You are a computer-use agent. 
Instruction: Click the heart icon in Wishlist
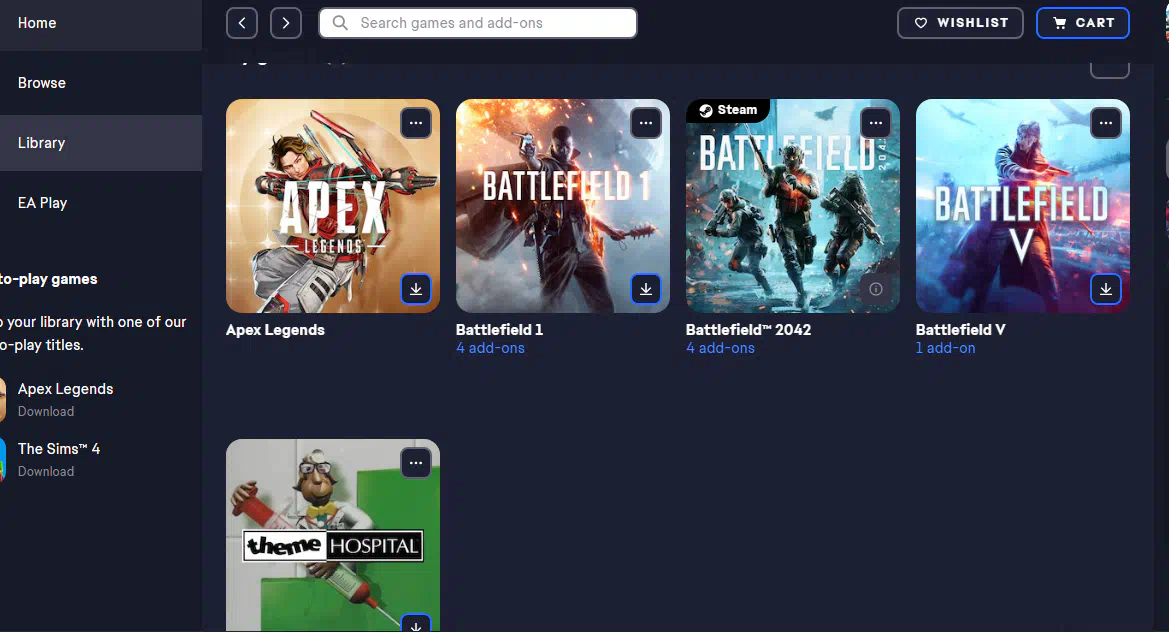921,23
